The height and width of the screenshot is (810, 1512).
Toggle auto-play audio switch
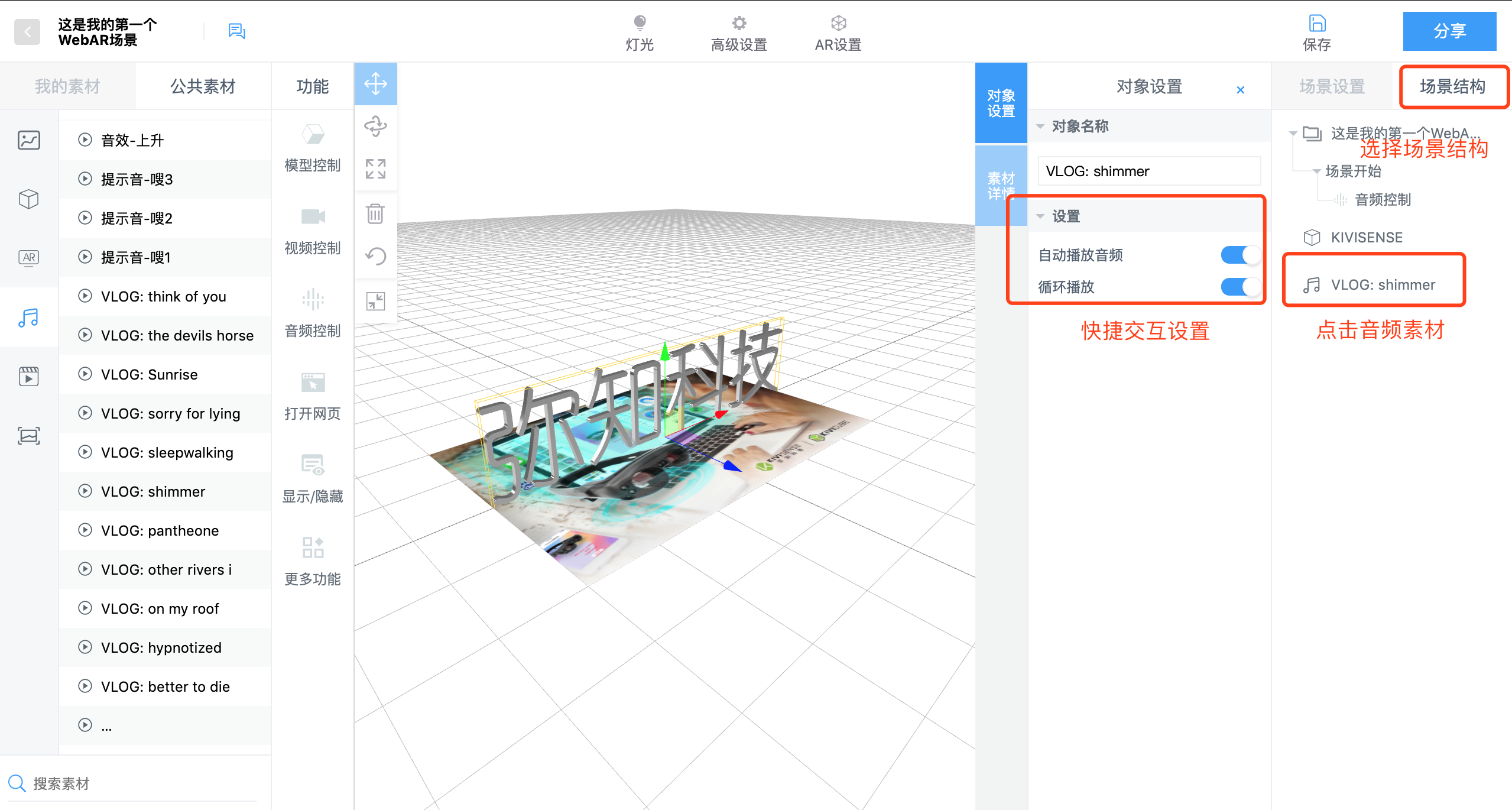pos(1240,255)
